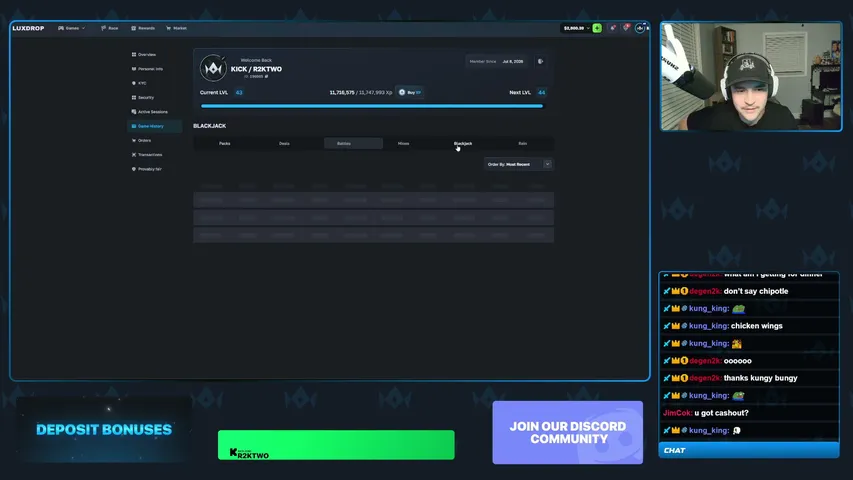
Task: Open the notifications bell icon
Action: pyautogui.click(x=613, y=28)
